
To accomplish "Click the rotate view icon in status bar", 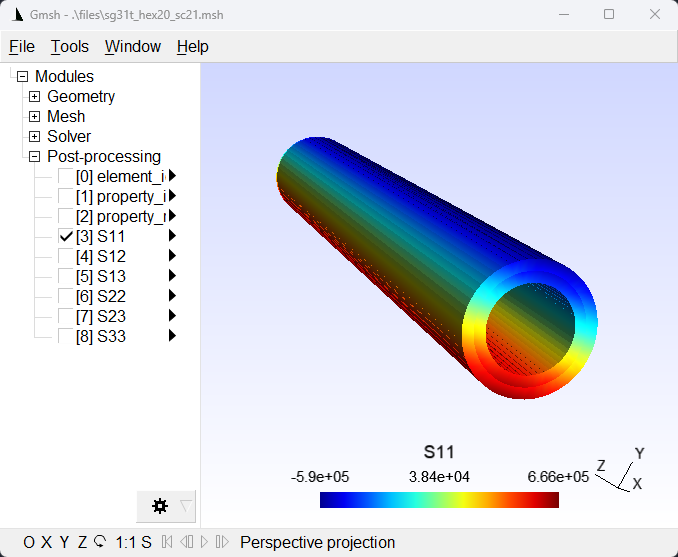I will point(100,543).
